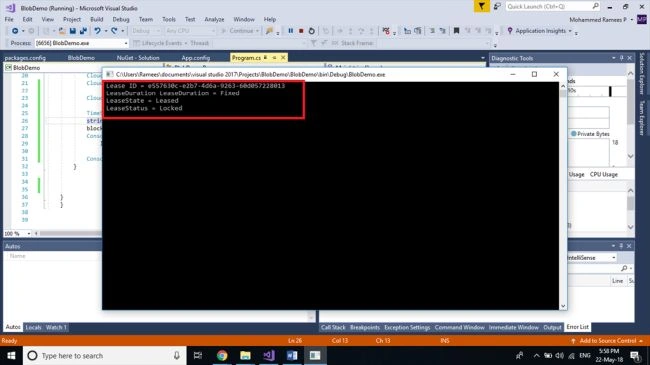The height and width of the screenshot is (365, 650).
Task: Open the Undo history dropdown arrow
Action: coord(106,31)
